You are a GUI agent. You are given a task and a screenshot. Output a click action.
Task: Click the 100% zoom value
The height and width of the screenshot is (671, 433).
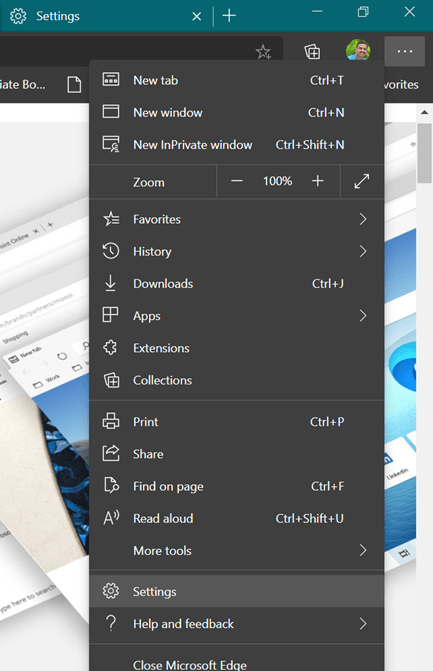tap(277, 181)
